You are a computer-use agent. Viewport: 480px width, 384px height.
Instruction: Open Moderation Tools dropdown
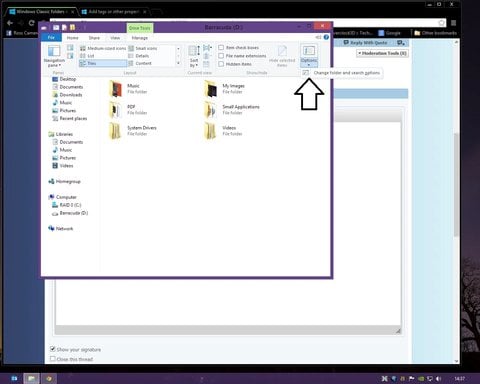click(x=382, y=53)
